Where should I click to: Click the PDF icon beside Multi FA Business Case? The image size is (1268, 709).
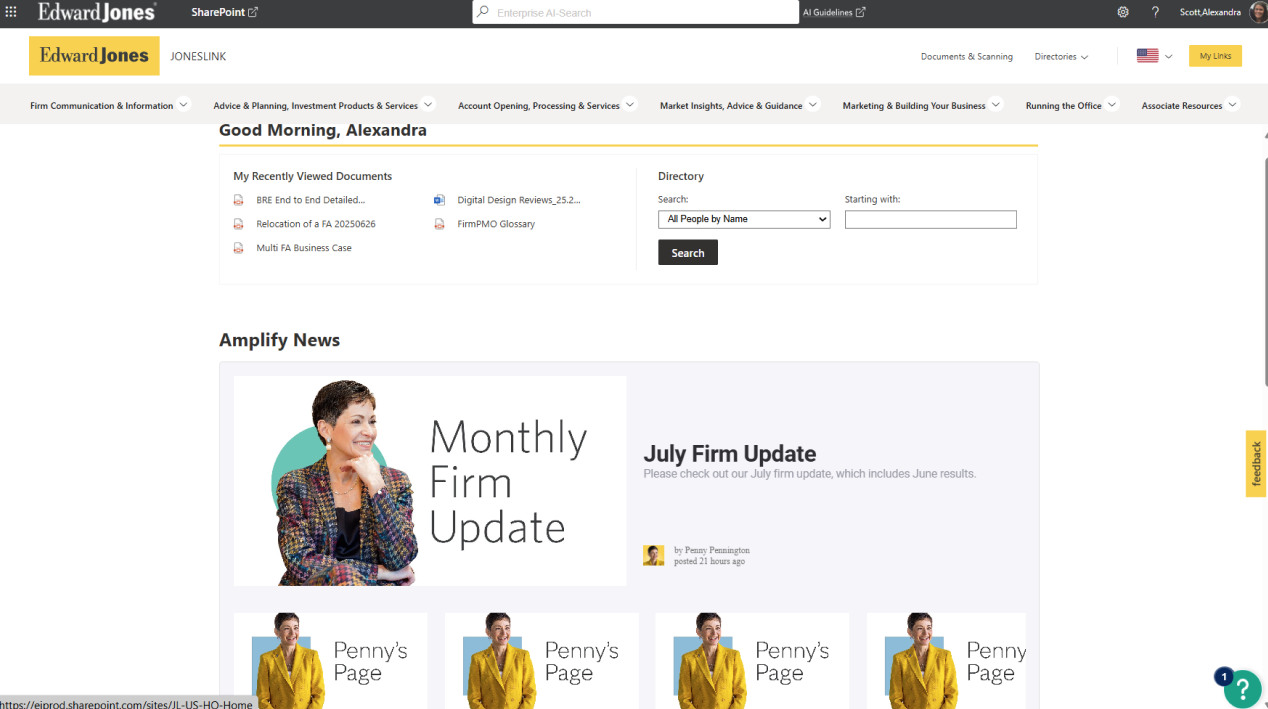(239, 248)
